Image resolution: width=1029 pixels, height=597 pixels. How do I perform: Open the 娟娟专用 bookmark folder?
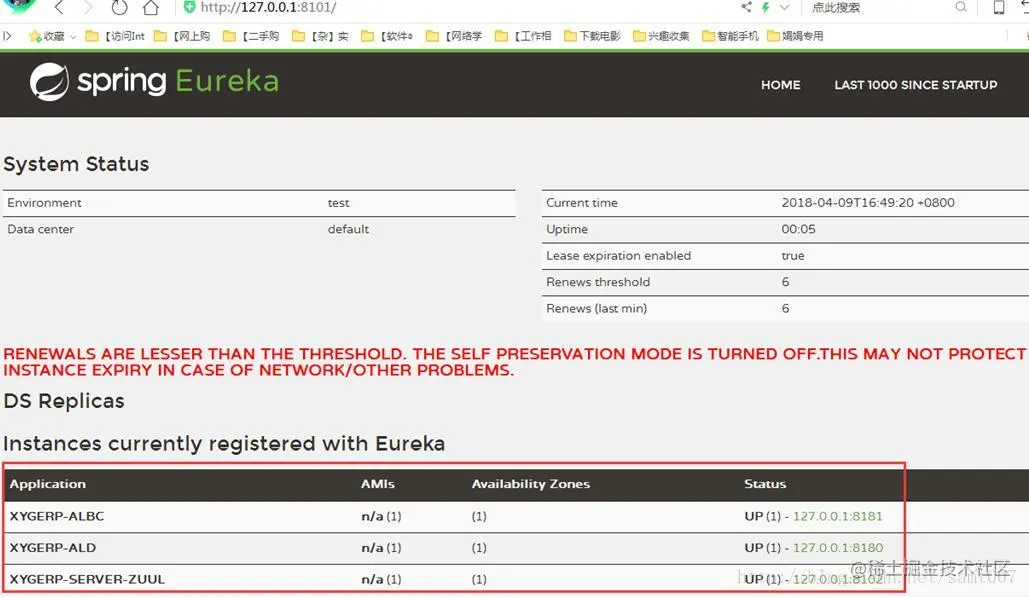(x=795, y=36)
